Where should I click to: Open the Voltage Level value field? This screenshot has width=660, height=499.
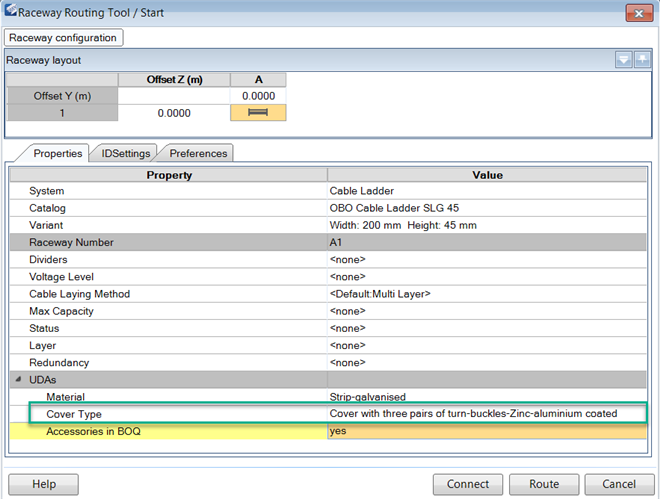[x=487, y=277]
